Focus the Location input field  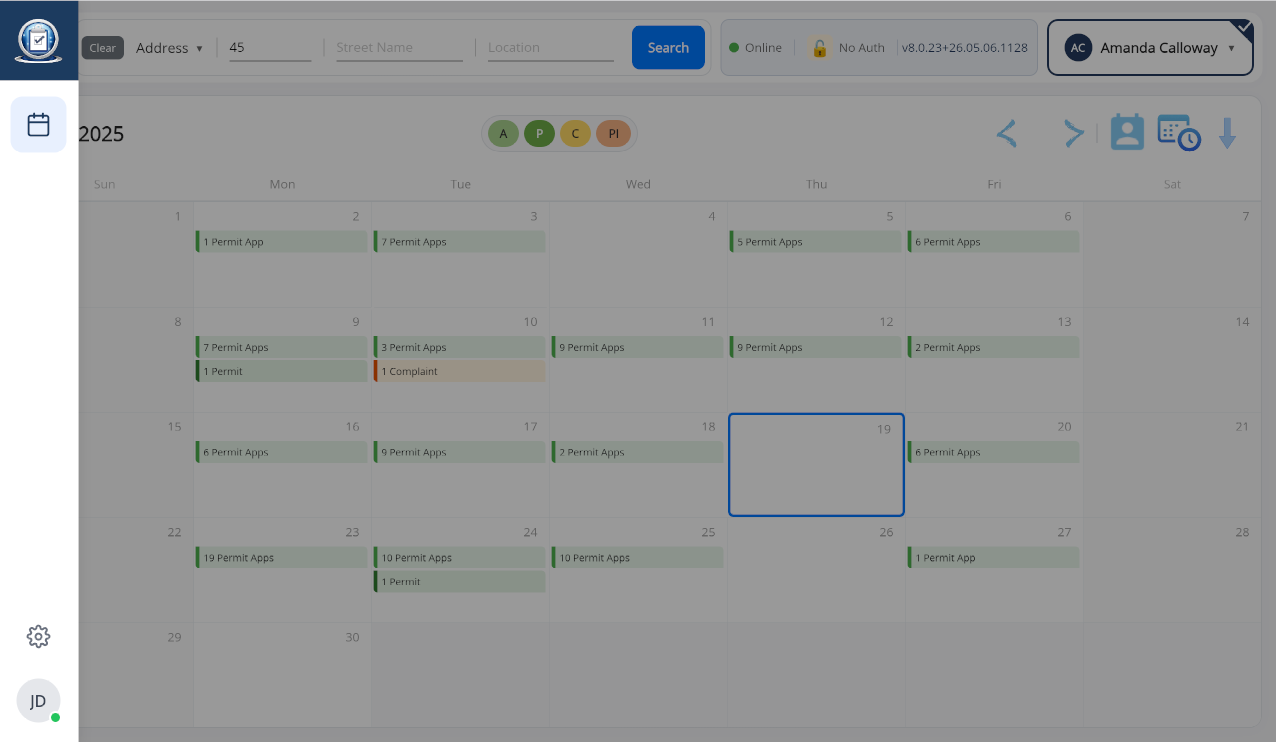coord(551,48)
